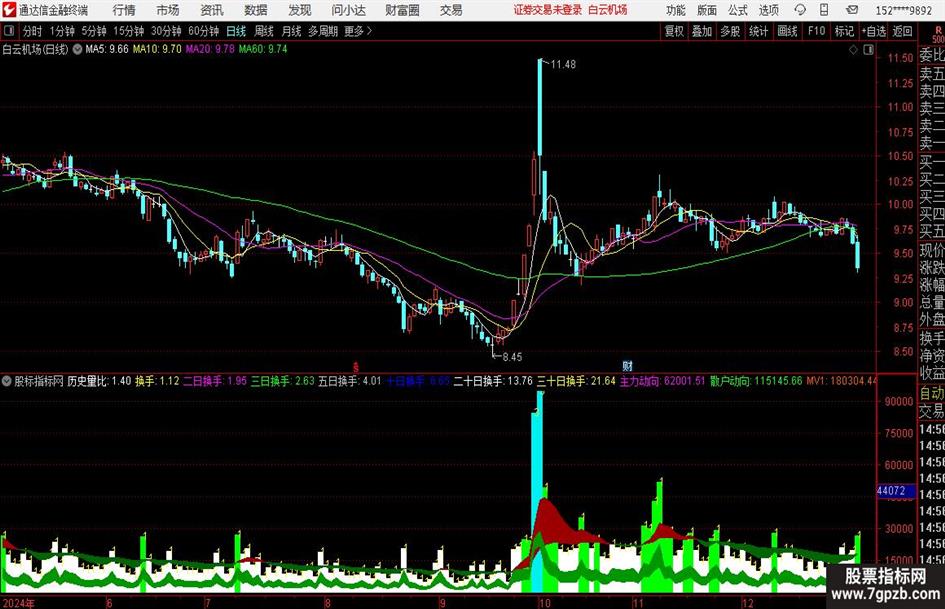Click the R 500 badge icon
Screen dimensions: 945x609
938,34
